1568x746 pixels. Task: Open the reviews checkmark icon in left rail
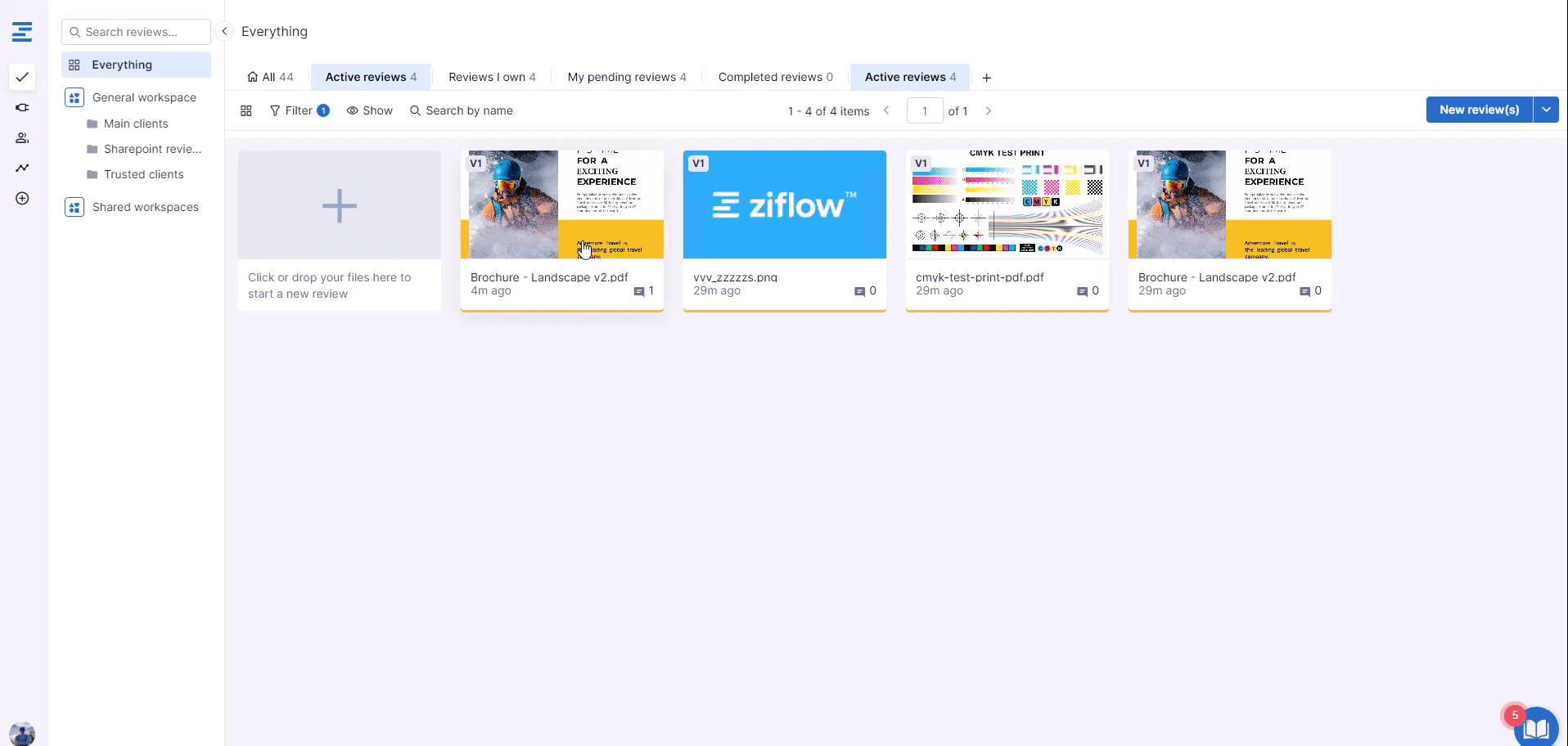pyautogui.click(x=22, y=77)
